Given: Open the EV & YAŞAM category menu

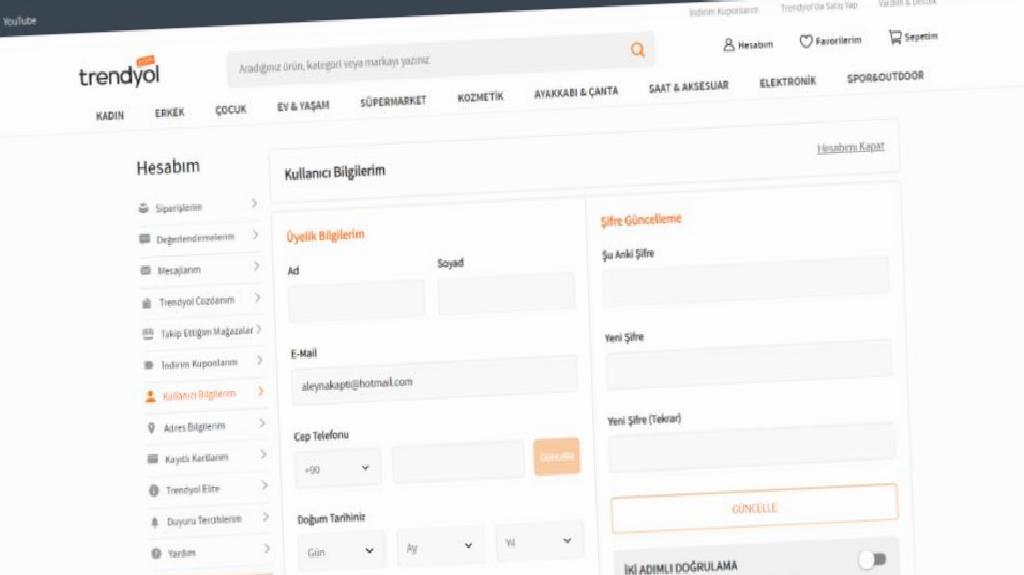Looking at the screenshot, I should (303, 106).
